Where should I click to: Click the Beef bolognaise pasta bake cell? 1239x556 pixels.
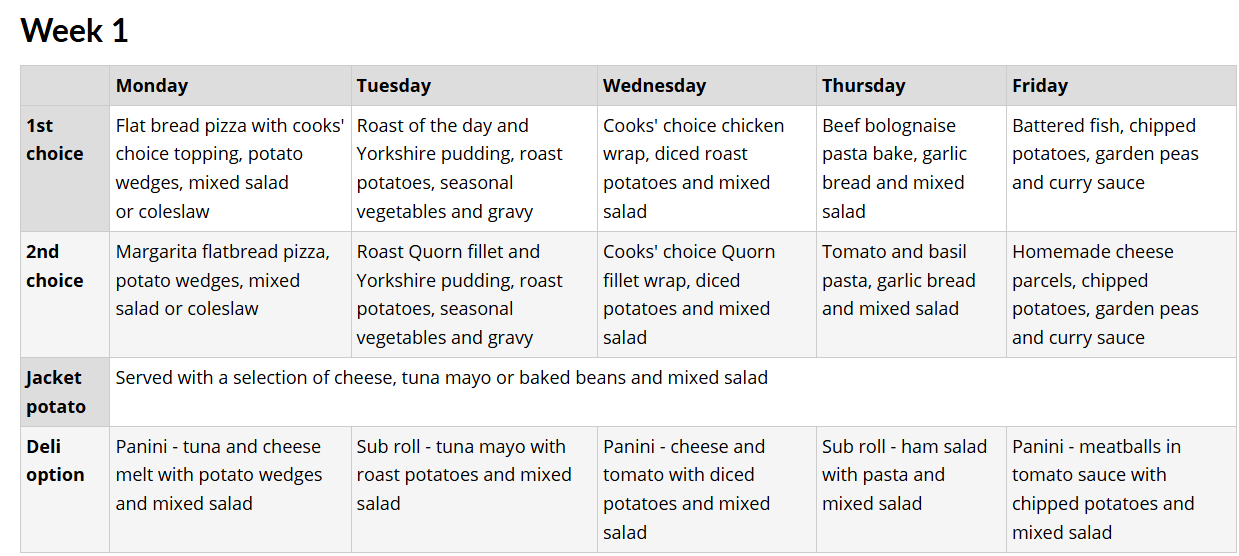[911, 169]
